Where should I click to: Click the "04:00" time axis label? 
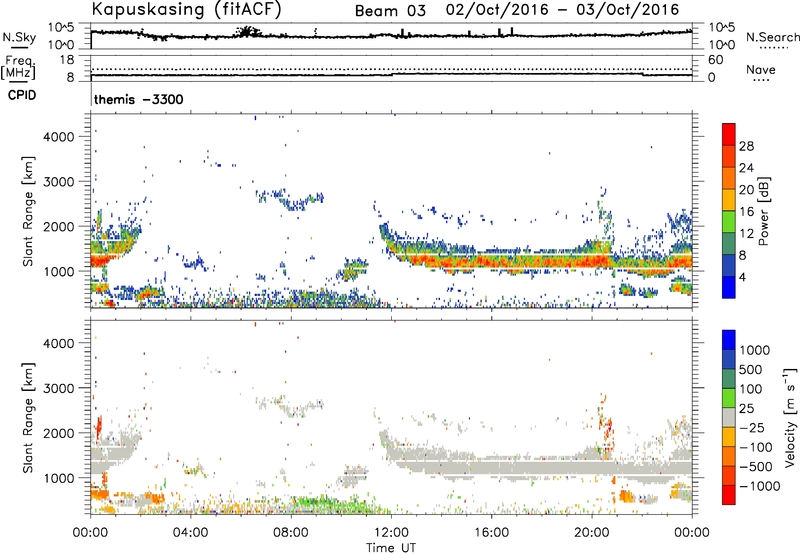click(191, 533)
